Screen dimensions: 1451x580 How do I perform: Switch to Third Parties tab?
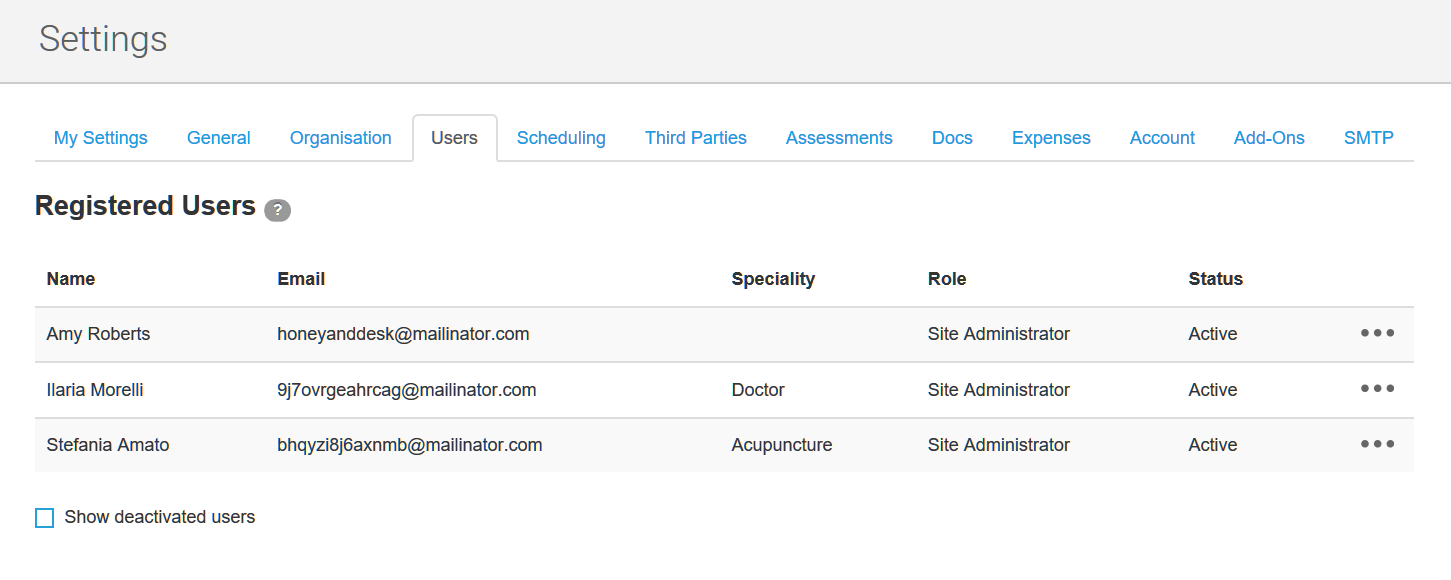(x=695, y=138)
